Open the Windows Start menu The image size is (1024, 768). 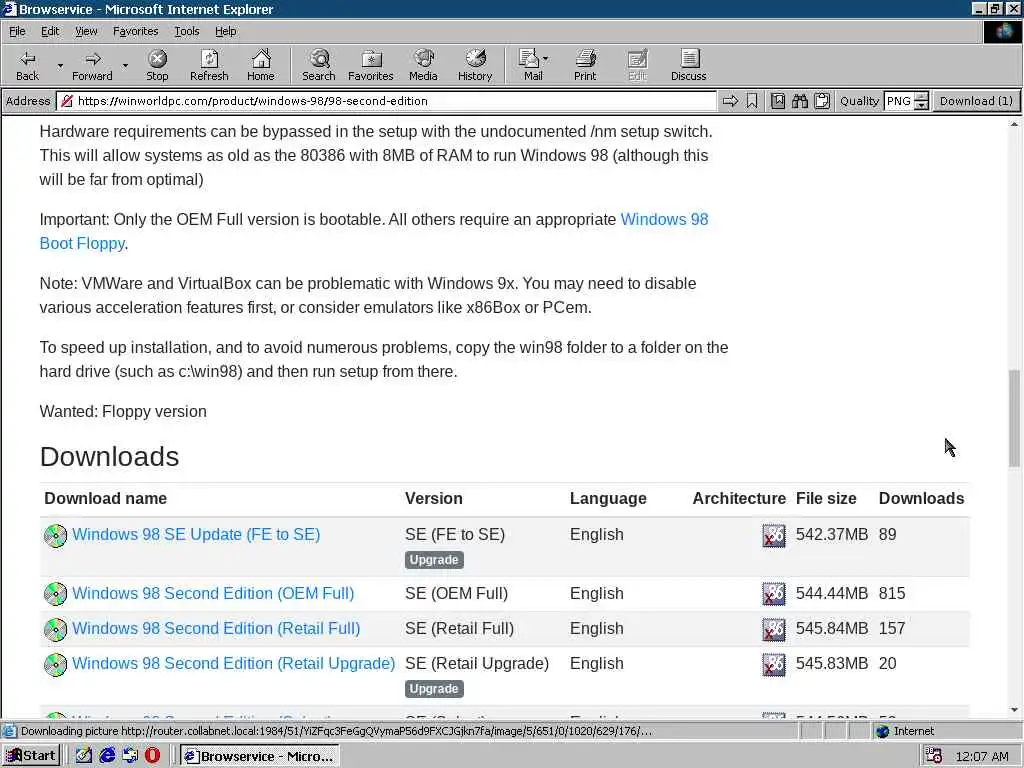[31, 756]
